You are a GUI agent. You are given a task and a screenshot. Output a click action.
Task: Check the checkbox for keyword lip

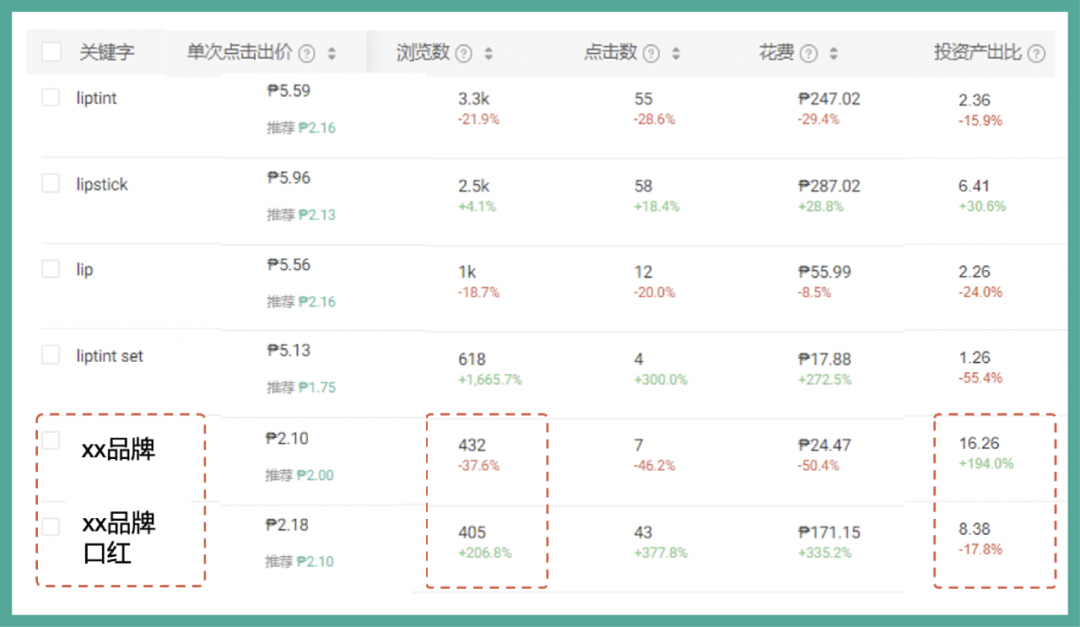[x=51, y=269]
